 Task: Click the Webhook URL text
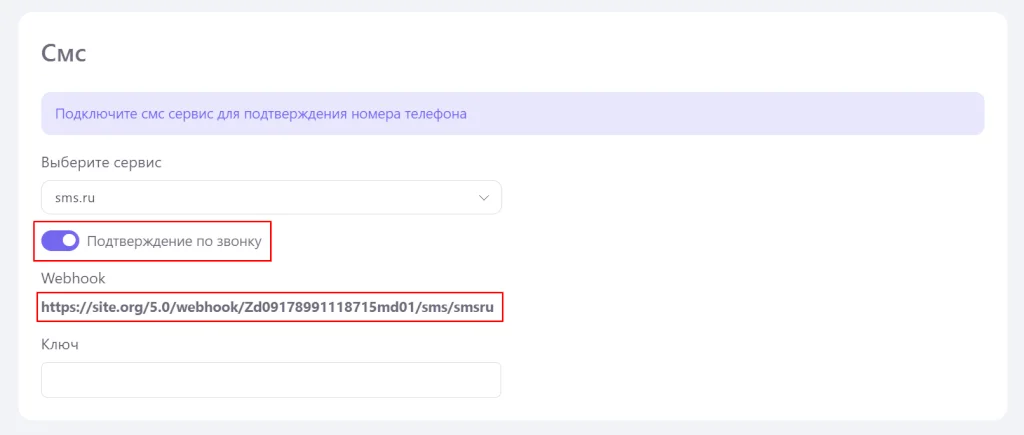pos(268,306)
